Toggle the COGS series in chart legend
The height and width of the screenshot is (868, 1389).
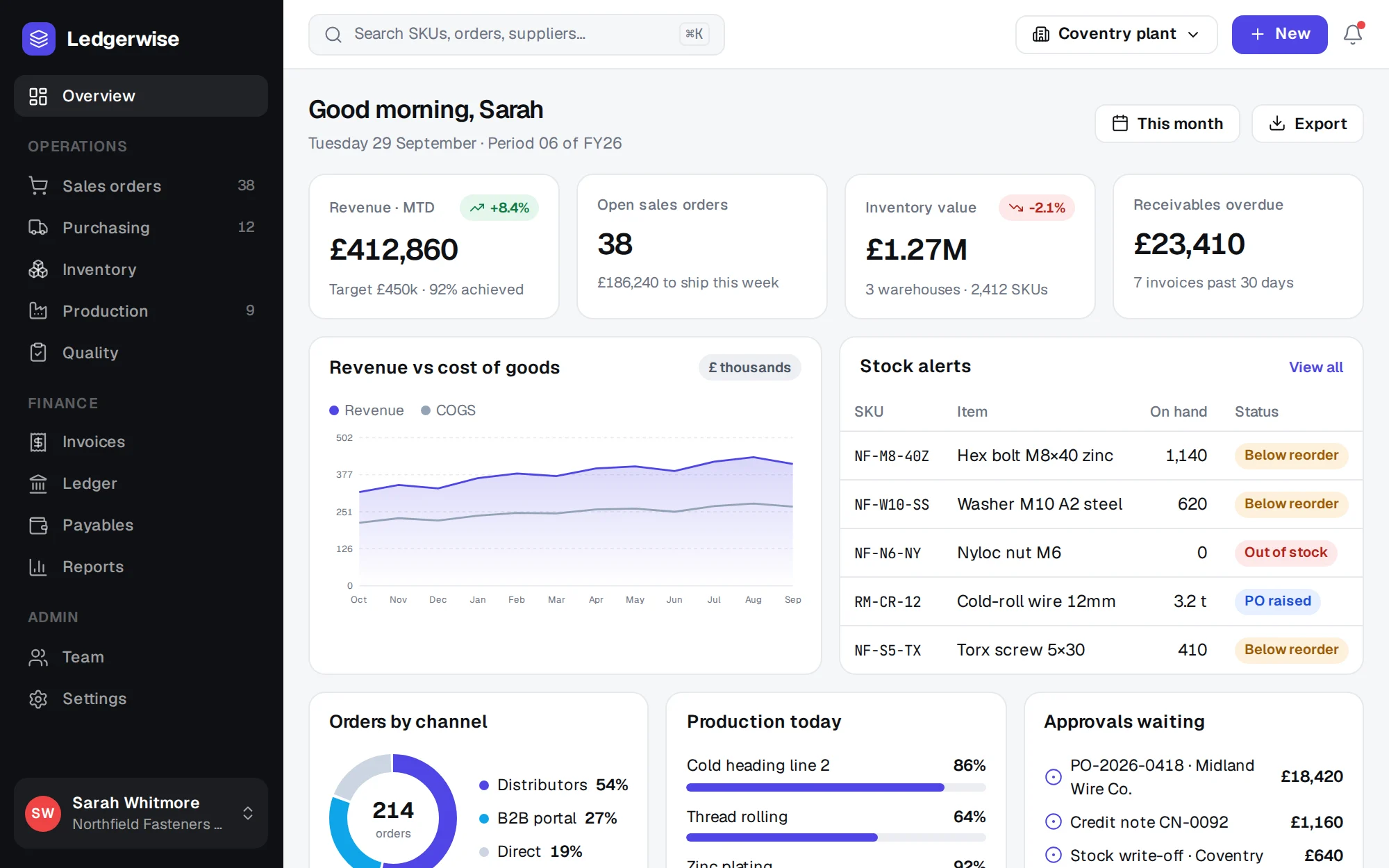pyautogui.click(x=449, y=410)
